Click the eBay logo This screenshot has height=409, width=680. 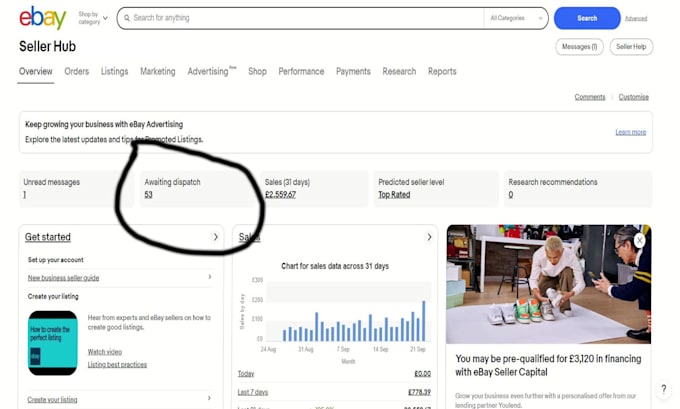pos(42,18)
